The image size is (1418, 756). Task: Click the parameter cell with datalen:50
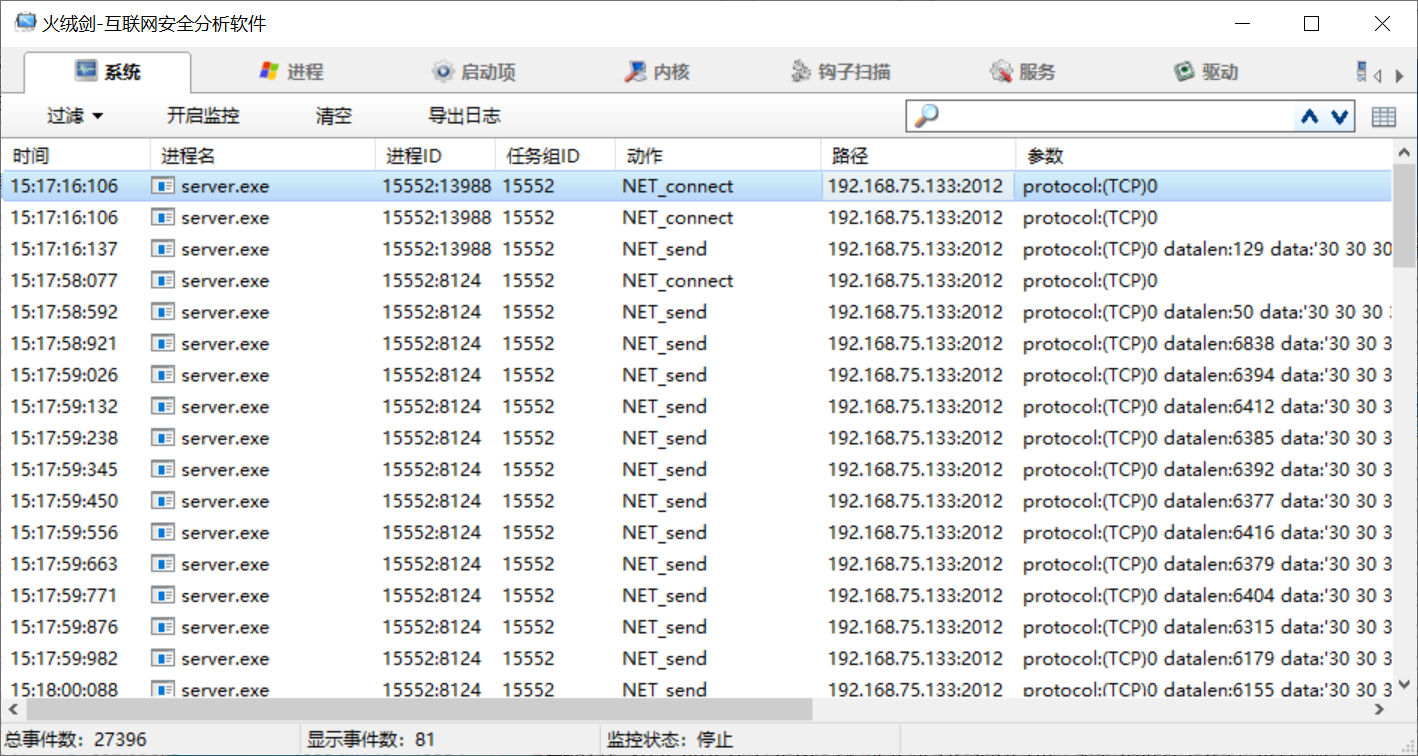click(1207, 312)
